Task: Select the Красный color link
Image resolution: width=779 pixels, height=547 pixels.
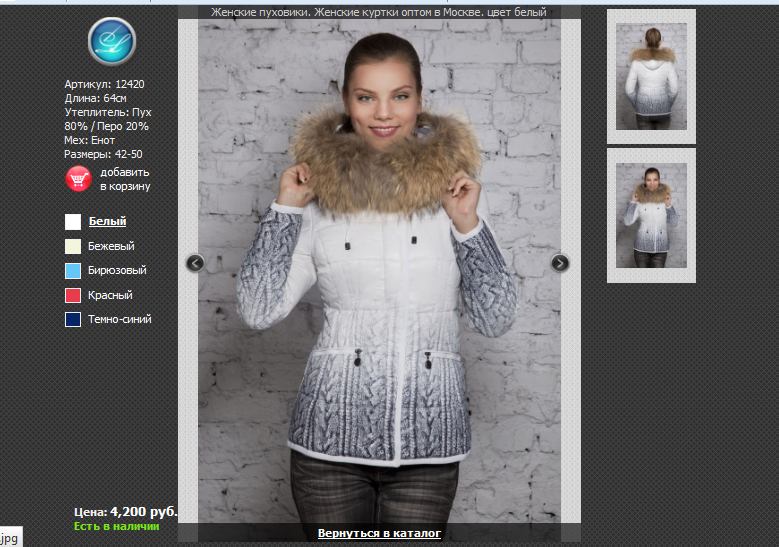Action: (110, 295)
